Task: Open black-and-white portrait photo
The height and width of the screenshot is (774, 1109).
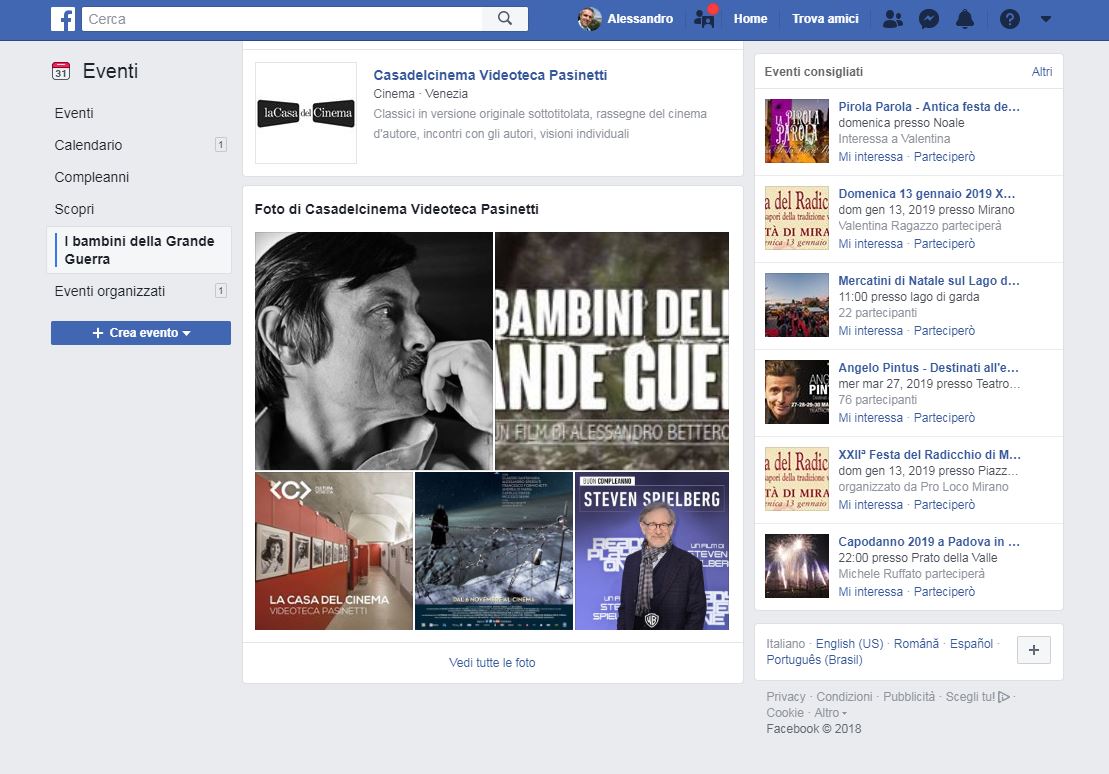Action: coord(373,351)
